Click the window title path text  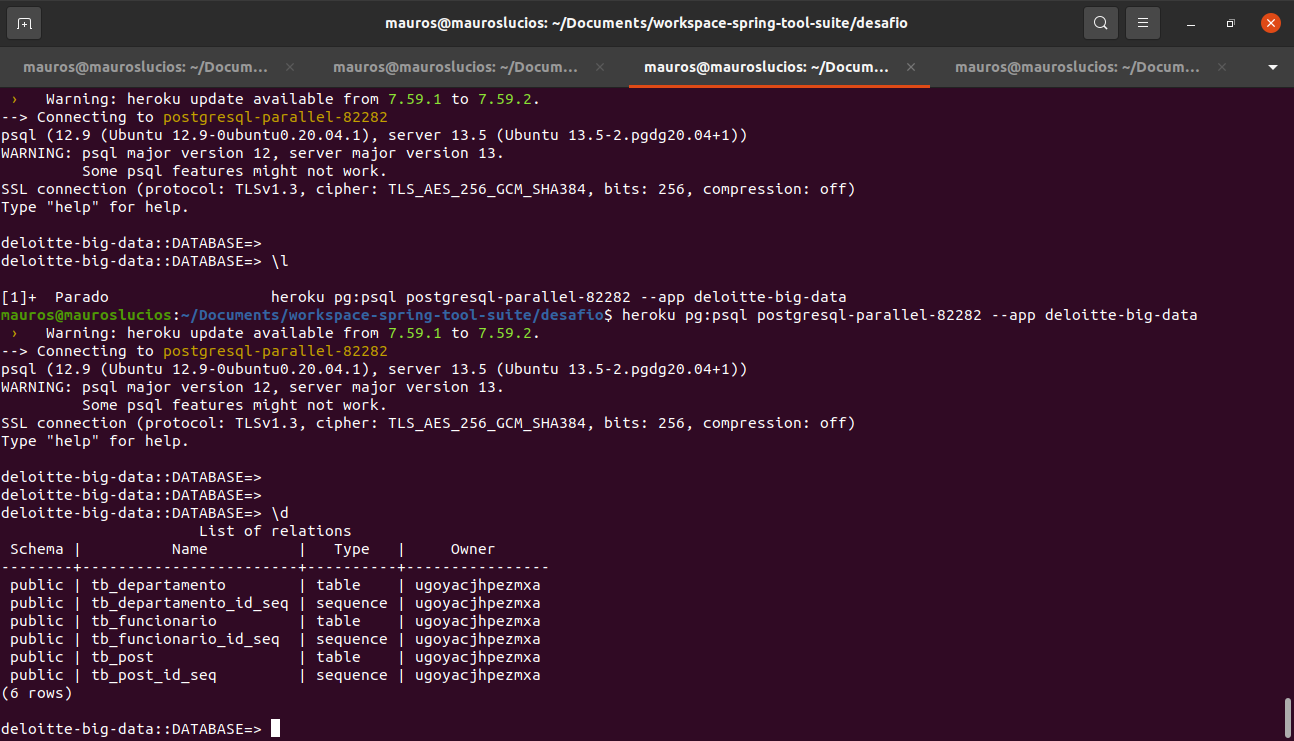(x=646, y=22)
